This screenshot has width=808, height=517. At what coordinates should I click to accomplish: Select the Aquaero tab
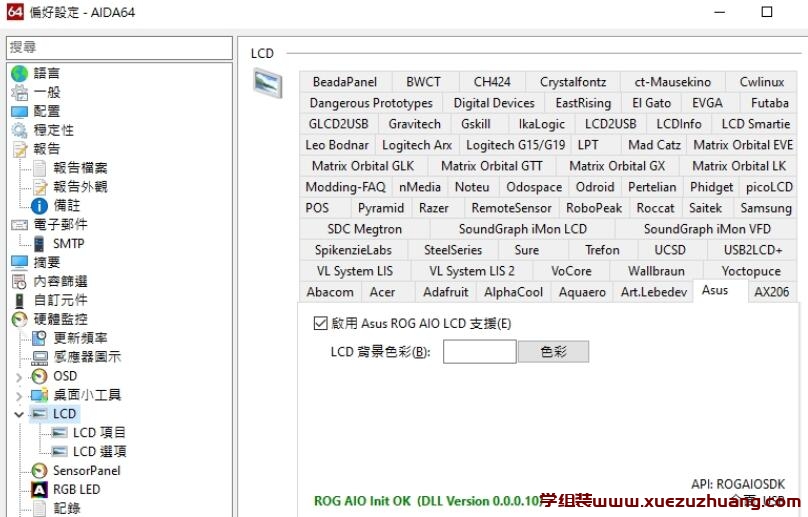[x=582, y=292]
